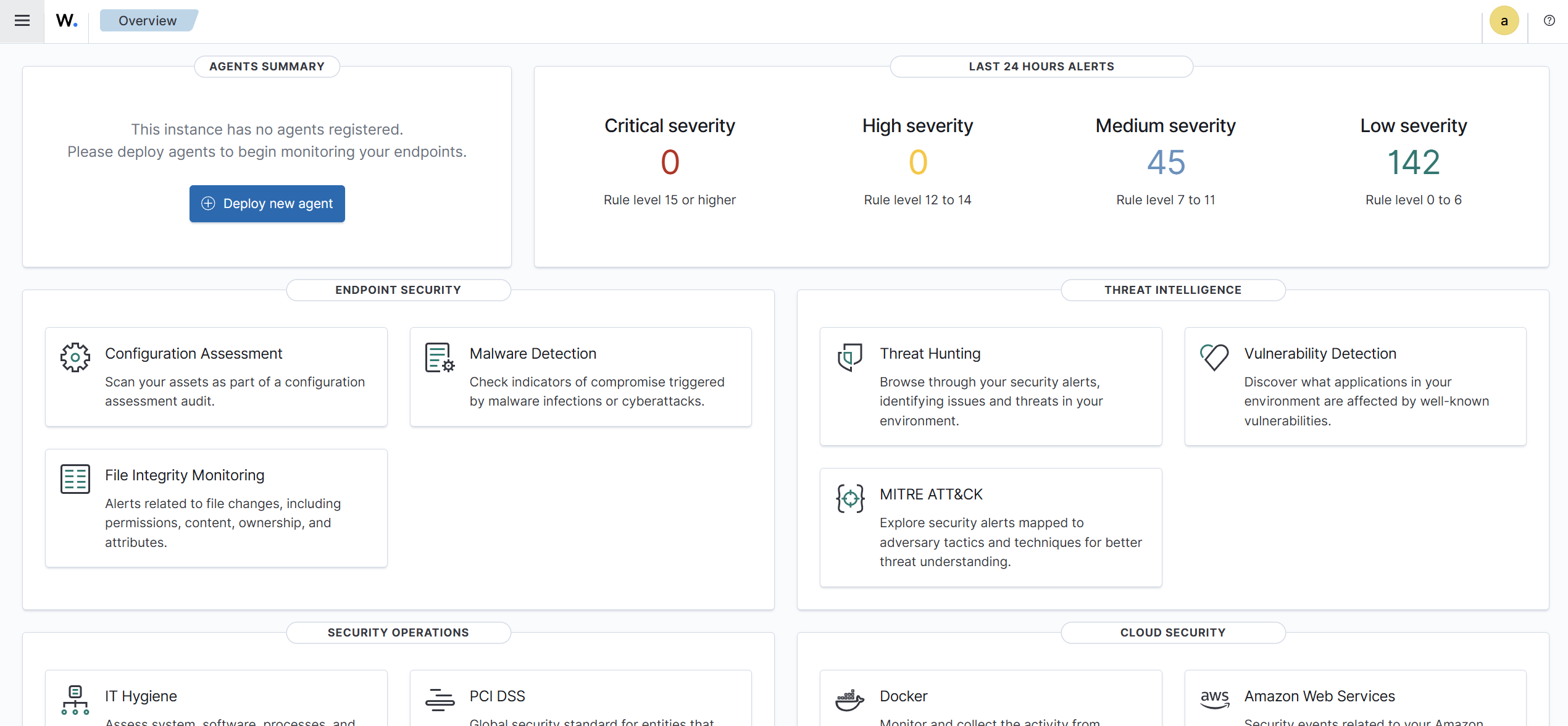Screen dimensions: 1568x726
Task: Click the Vulnerability Detection heart icon
Action: [x=1214, y=357]
